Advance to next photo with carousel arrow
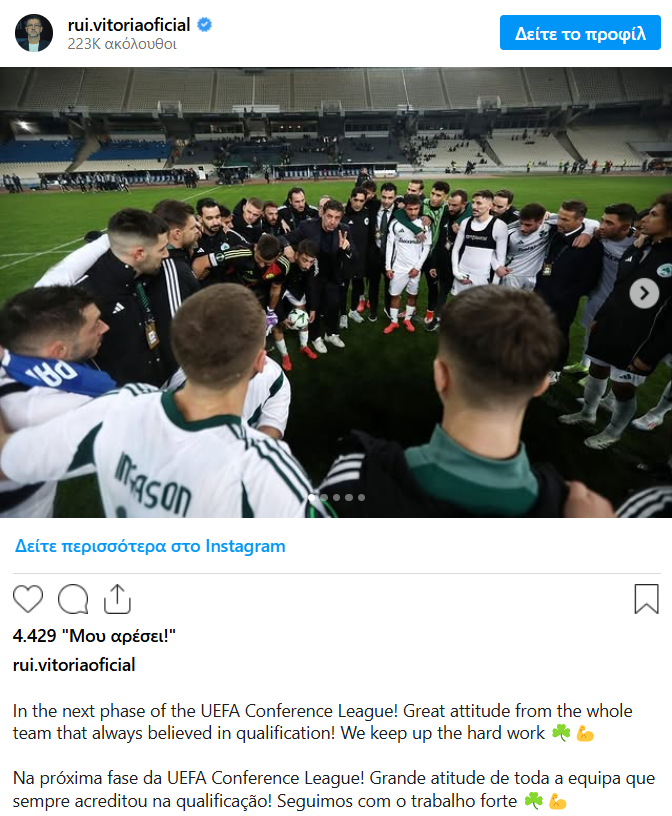Image resolution: width=672 pixels, height=816 pixels. point(644,294)
